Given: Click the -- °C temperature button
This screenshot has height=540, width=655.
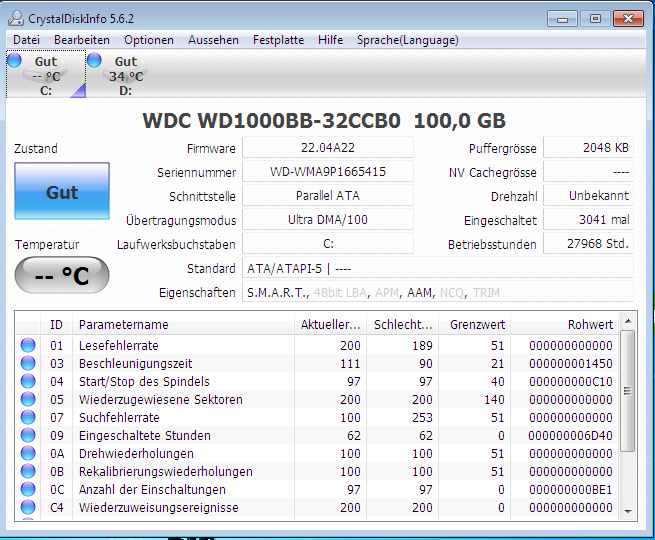Looking at the screenshot, I should (x=62, y=275).
